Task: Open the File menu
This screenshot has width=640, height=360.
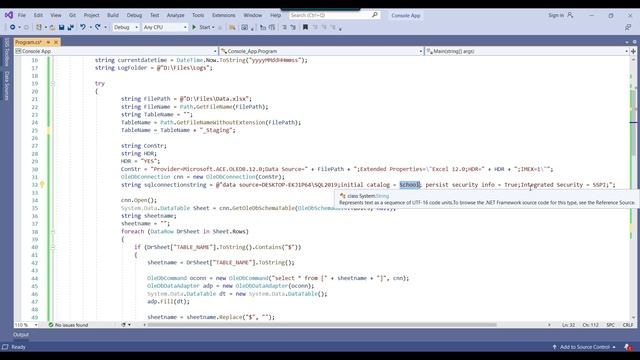Action: [22, 15]
